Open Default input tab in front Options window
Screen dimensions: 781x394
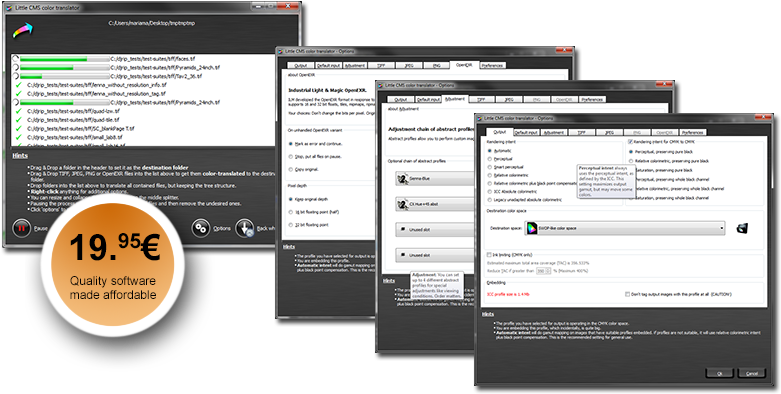tap(526, 133)
